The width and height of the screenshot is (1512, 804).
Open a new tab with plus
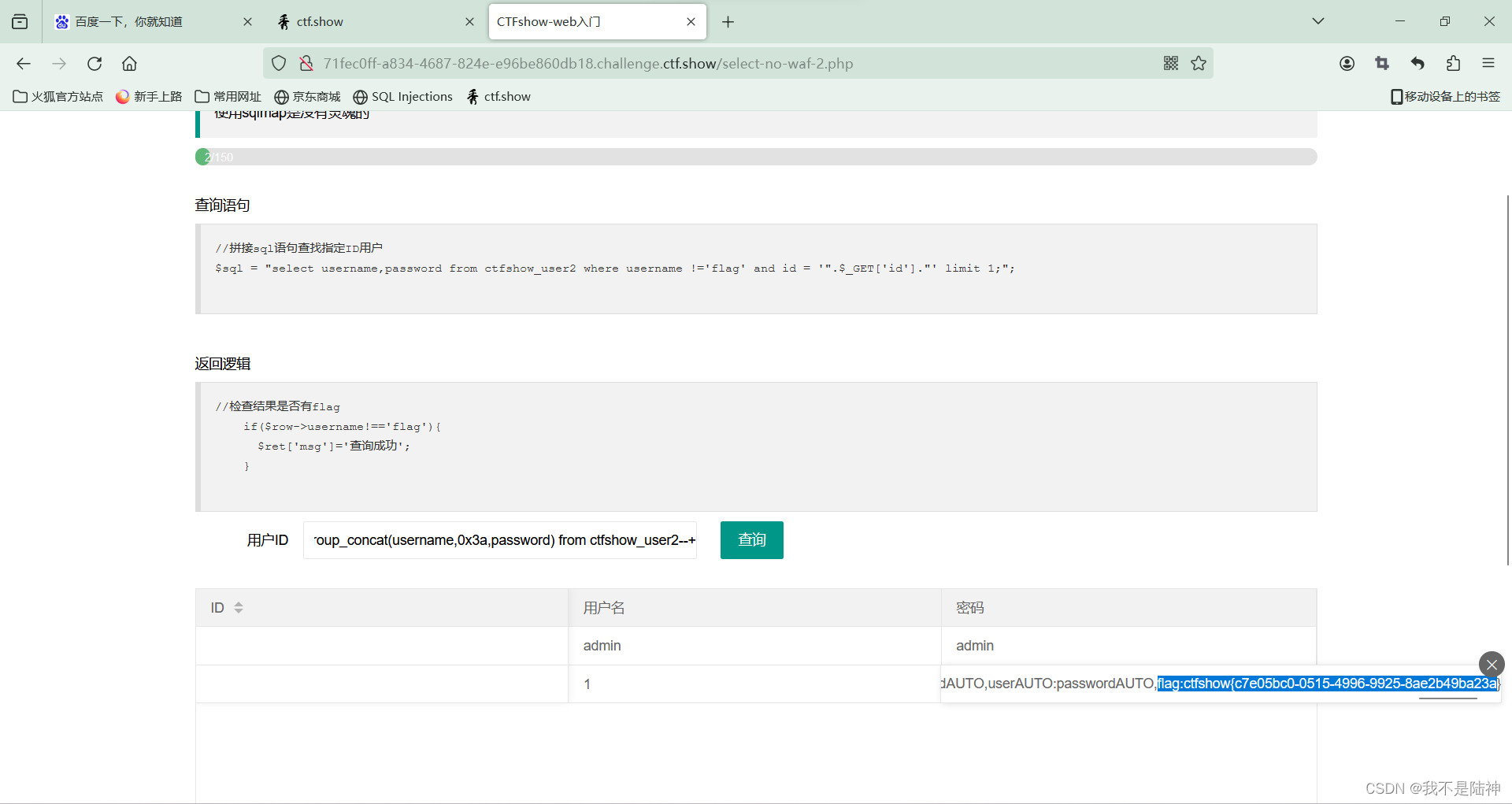(728, 22)
